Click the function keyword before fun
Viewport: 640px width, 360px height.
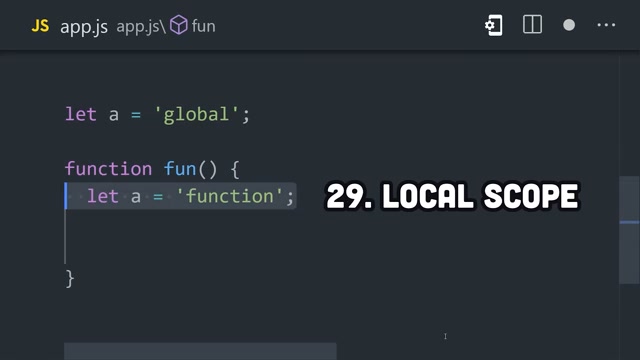point(108,169)
